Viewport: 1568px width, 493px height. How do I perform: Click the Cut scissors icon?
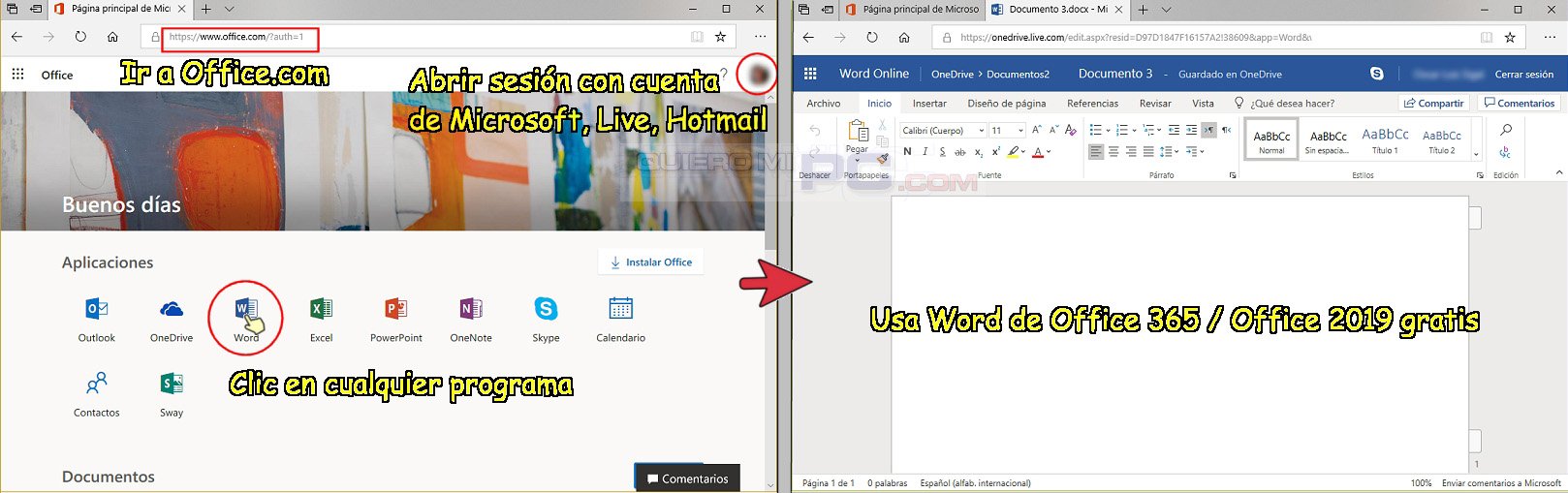coord(882,125)
